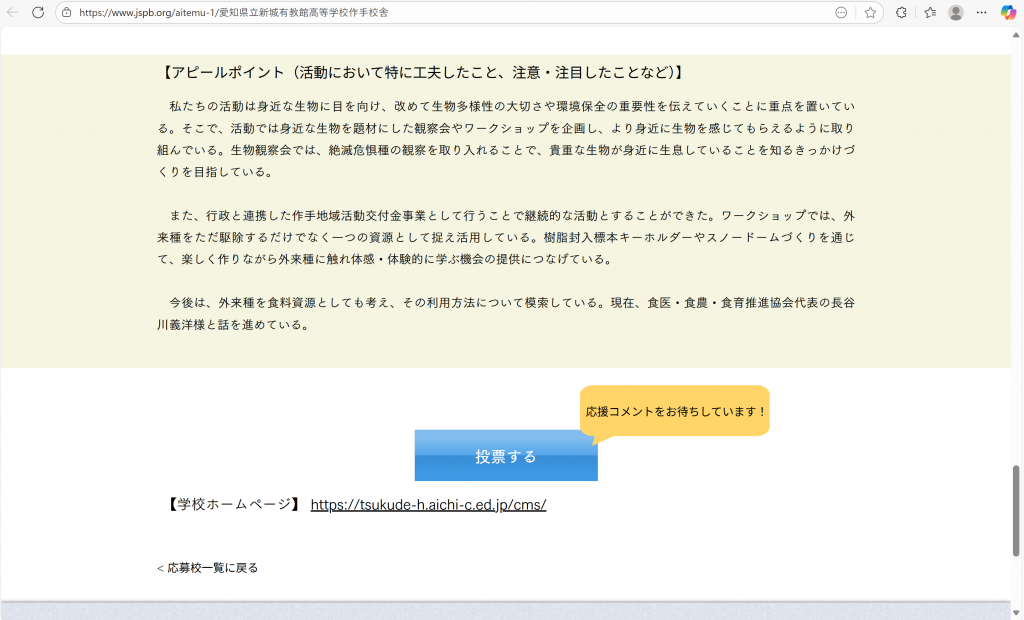
Task: Click the scrollbar up arrow
Action: pos(1017,34)
